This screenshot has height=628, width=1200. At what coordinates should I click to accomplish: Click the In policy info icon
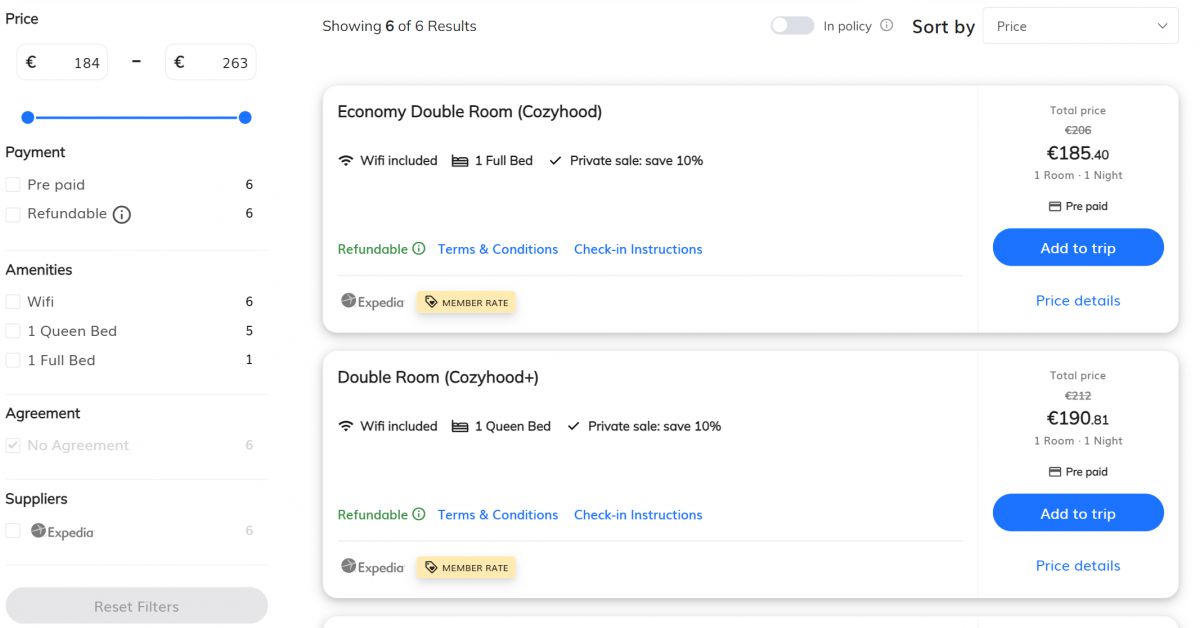click(x=886, y=26)
